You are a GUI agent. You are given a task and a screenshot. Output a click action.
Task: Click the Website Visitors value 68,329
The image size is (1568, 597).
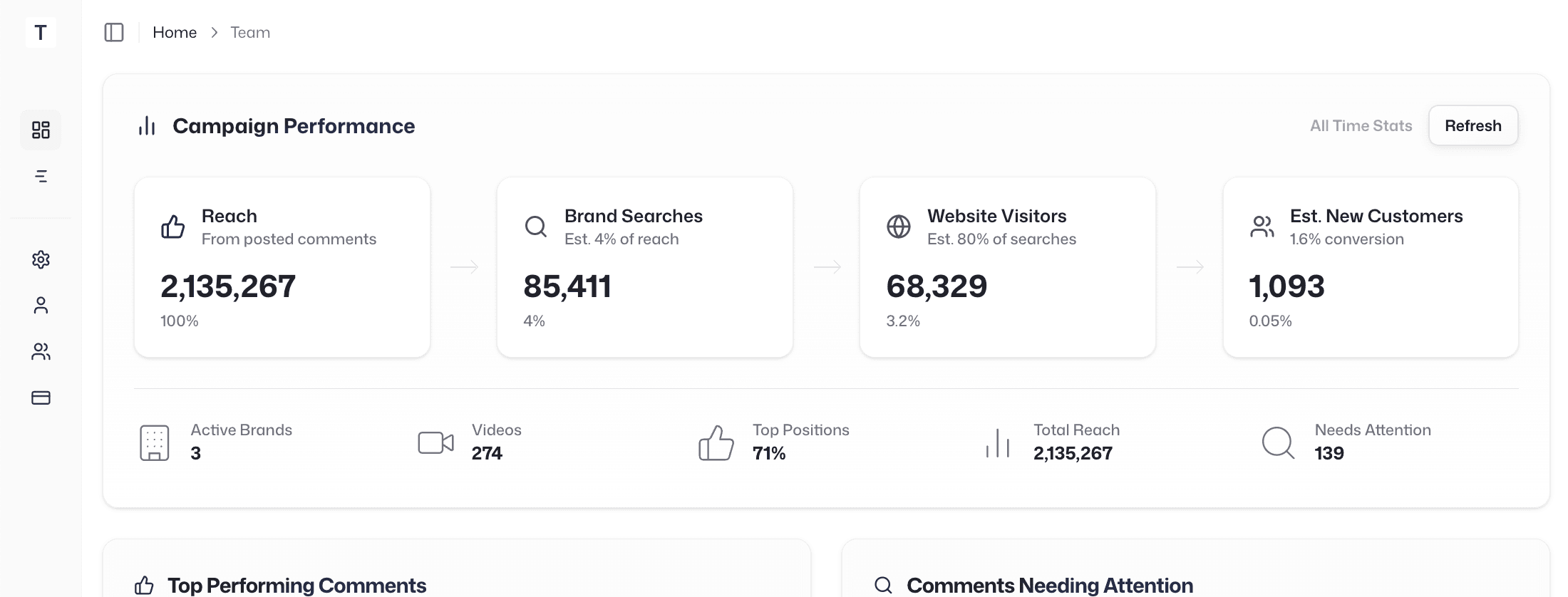[937, 286]
